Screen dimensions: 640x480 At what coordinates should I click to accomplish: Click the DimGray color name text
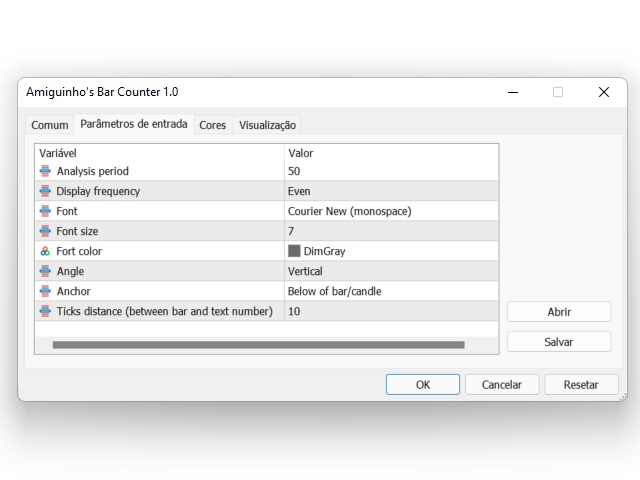(324, 251)
